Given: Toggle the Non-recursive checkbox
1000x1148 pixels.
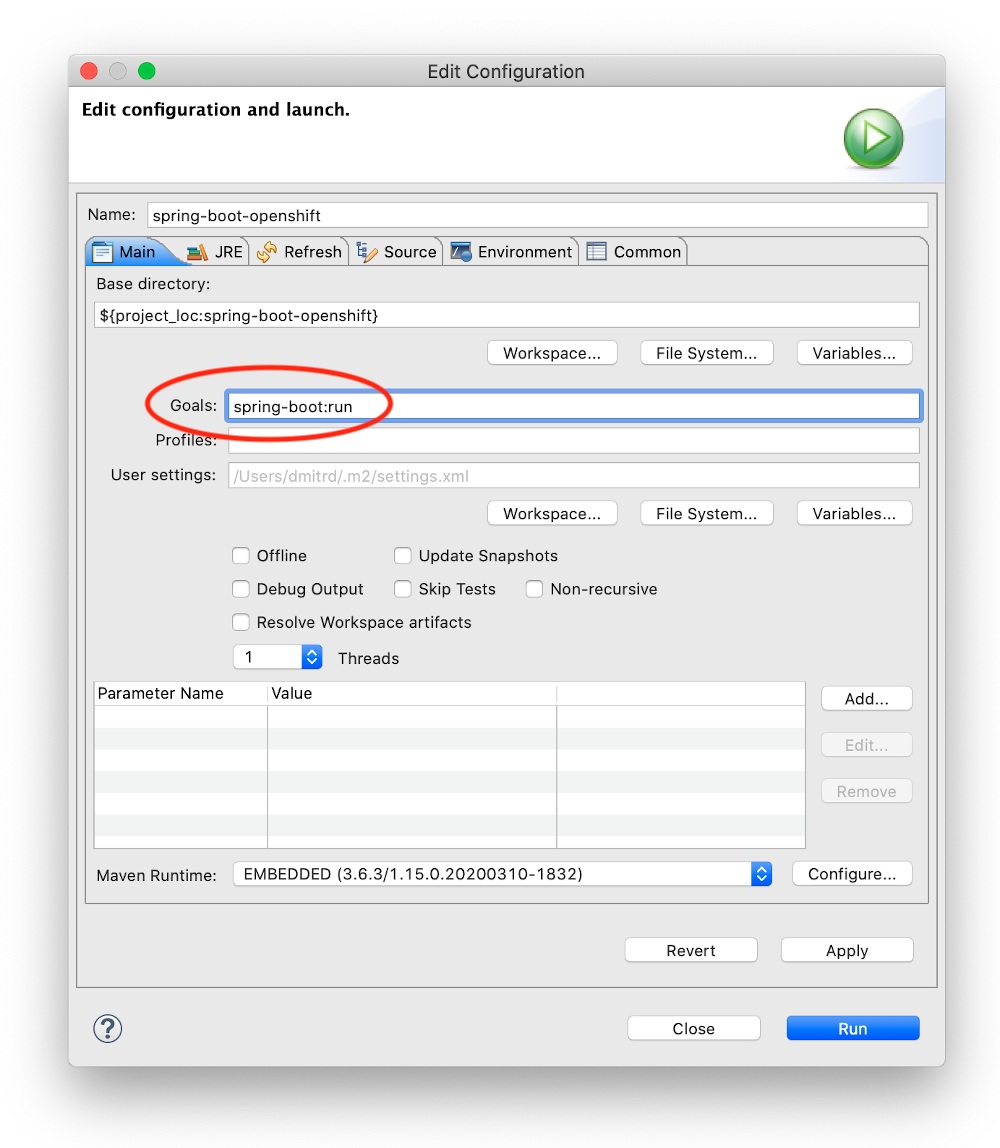Looking at the screenshot, I should [534, 589].
